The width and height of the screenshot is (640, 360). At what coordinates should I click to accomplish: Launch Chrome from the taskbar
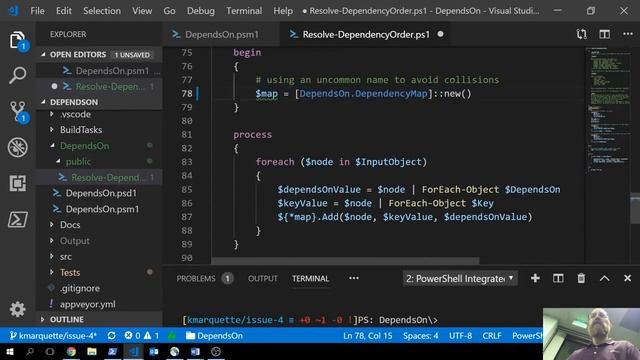pos(71,351)
